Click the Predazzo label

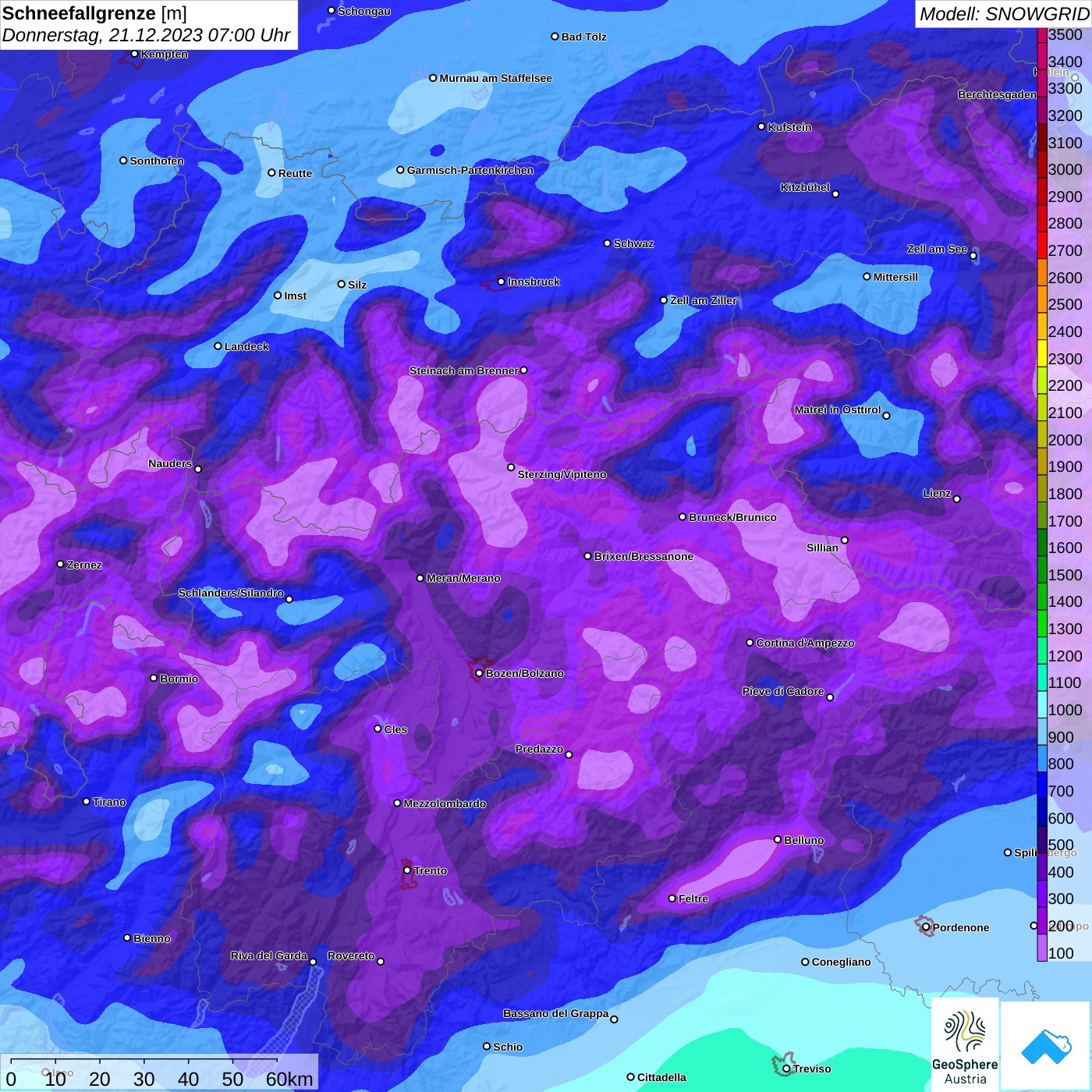tap(539, 749)
